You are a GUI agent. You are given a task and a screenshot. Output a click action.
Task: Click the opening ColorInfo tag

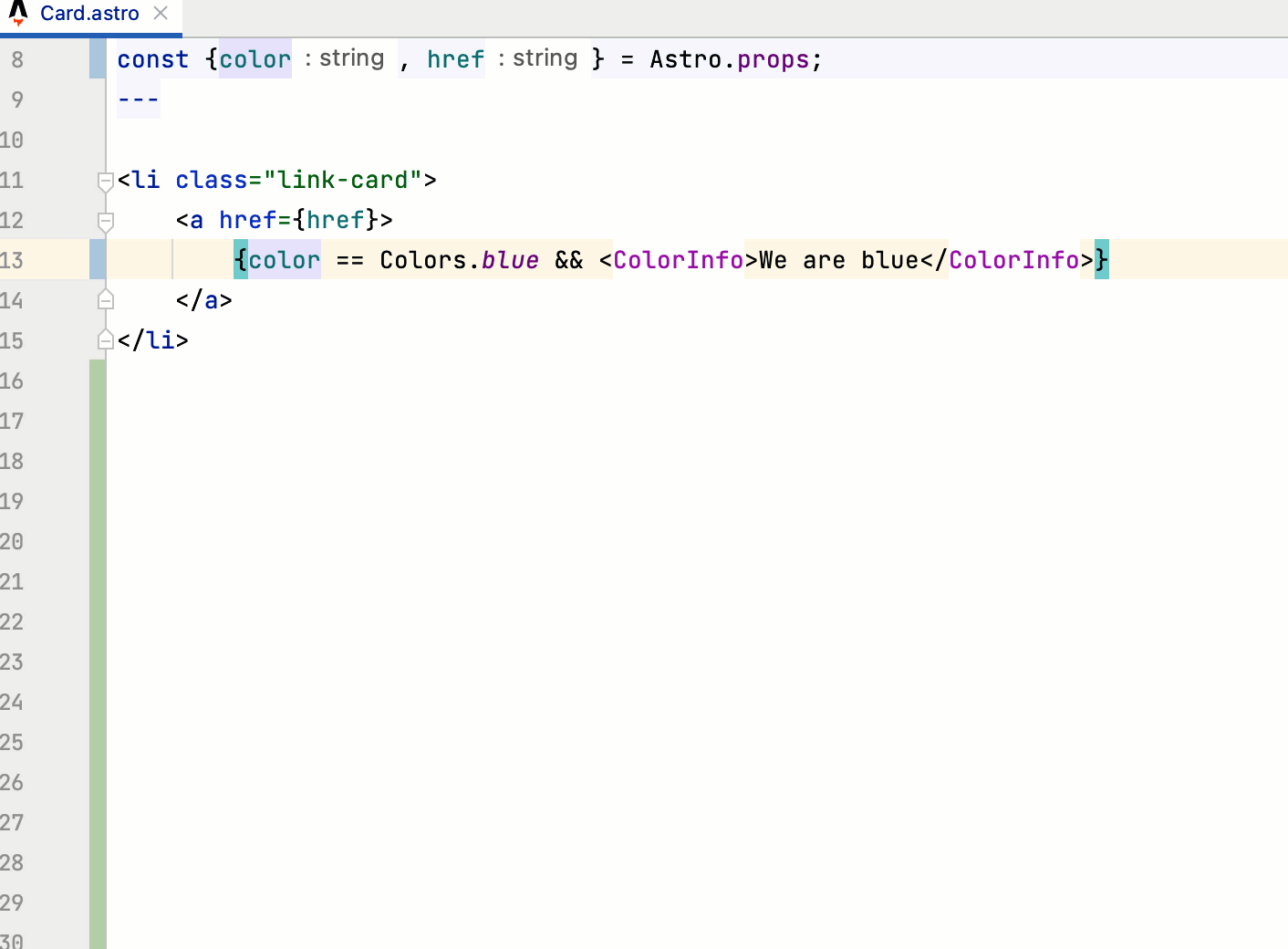[x=678, y=259]
